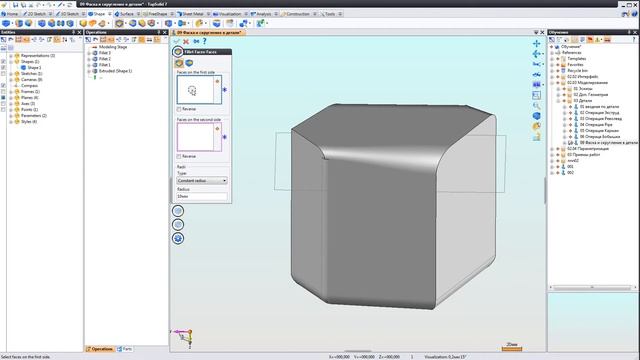This screenshot has height=360, width=640.
Task: Expand Extruded (Shape 1) operation
Action: pos(89,71)
